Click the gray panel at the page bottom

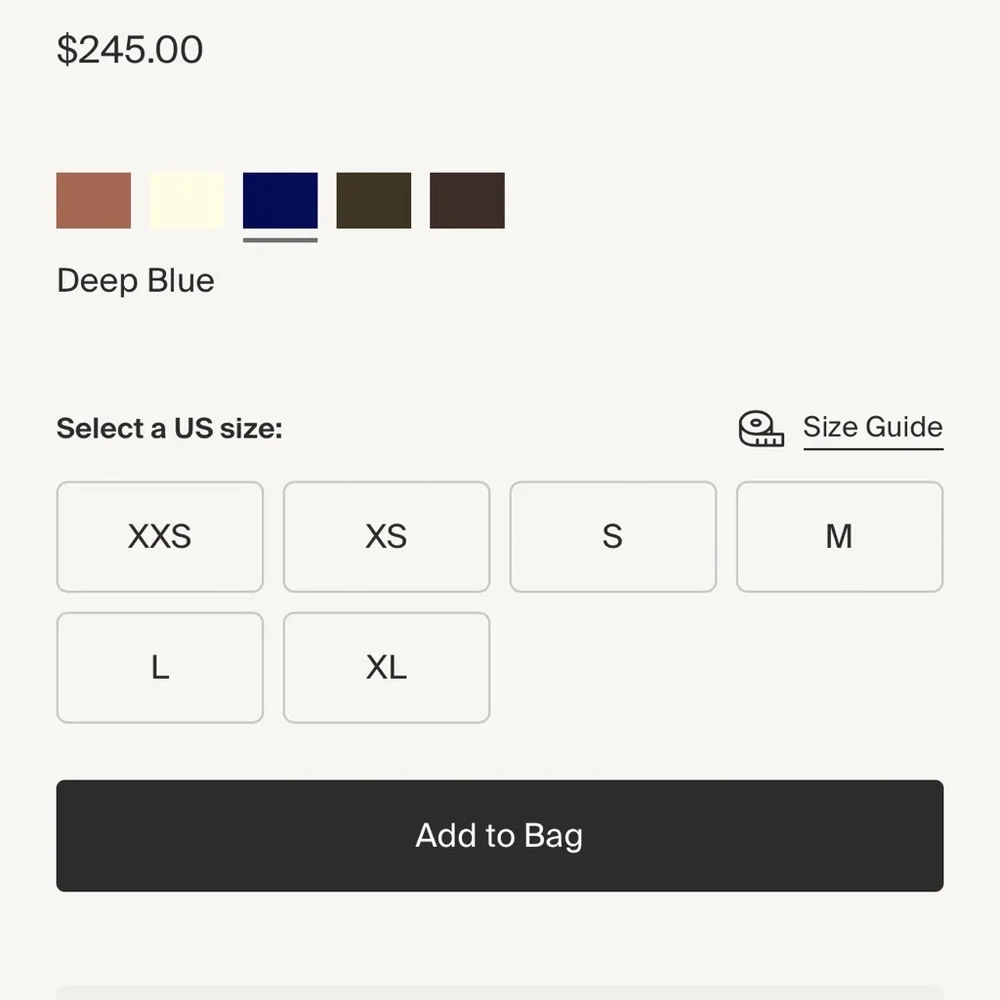click(500, 993)
